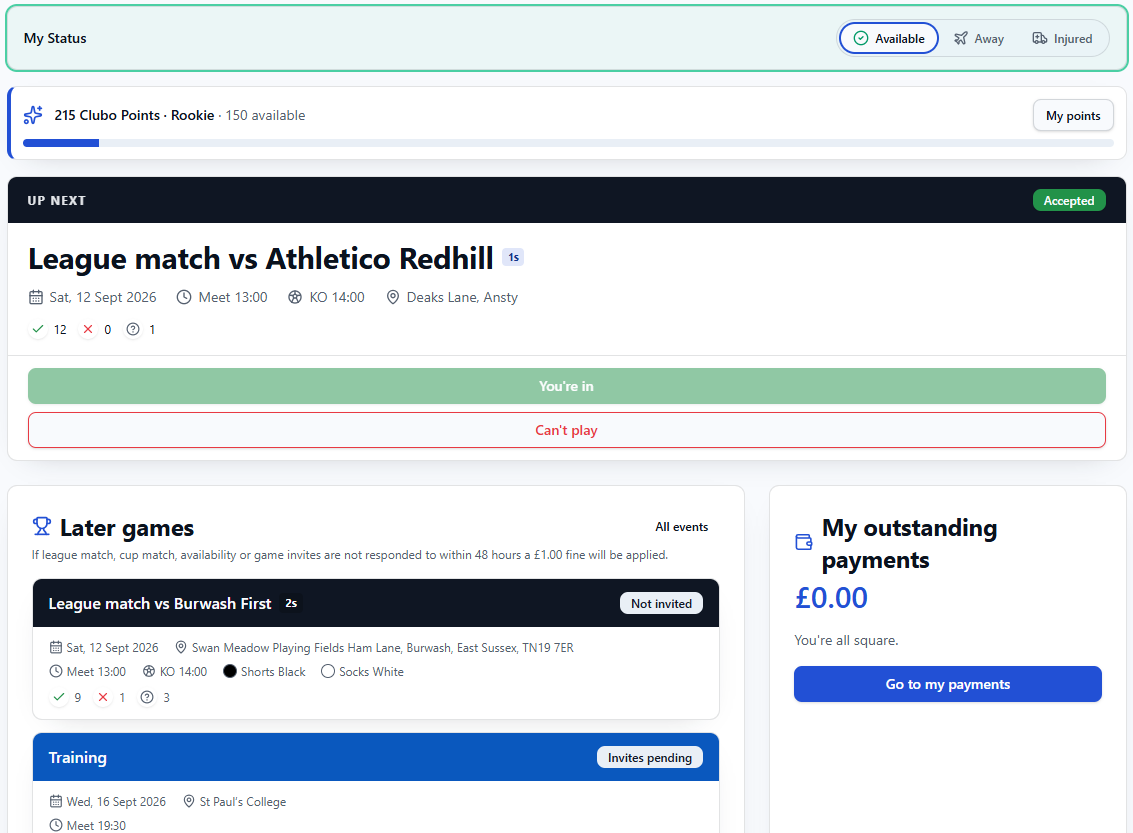Go to my payments

pos(947,684)
